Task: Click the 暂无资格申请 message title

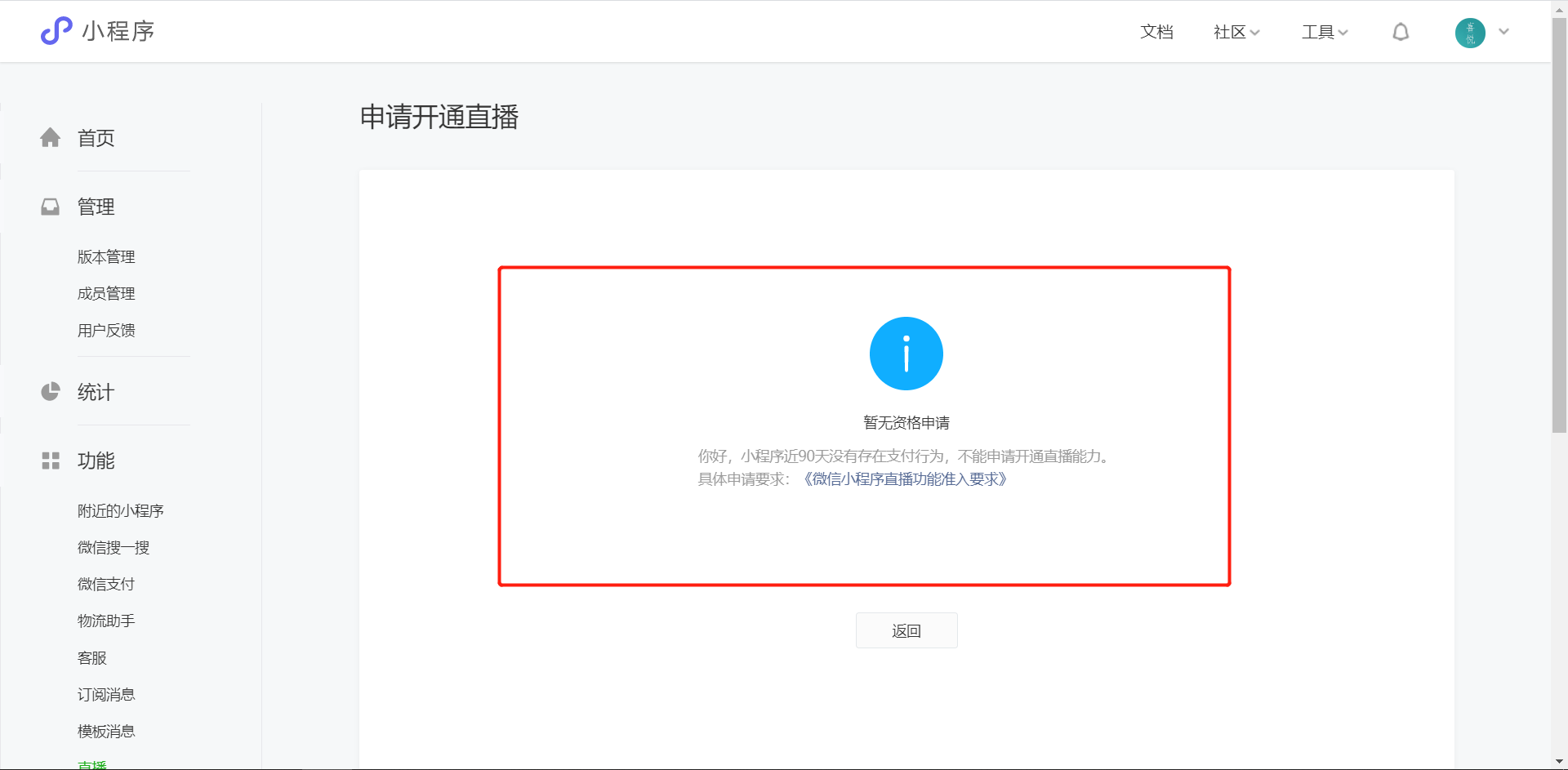Action: [x=906, y=423]
